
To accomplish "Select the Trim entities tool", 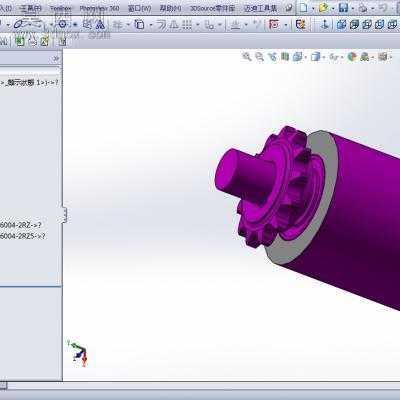I will [x=117, y=24].
